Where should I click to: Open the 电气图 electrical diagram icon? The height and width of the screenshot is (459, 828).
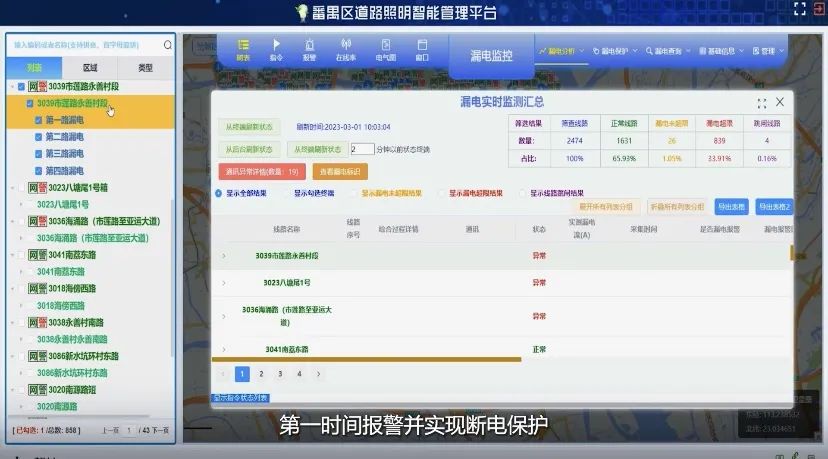[385, 50]
